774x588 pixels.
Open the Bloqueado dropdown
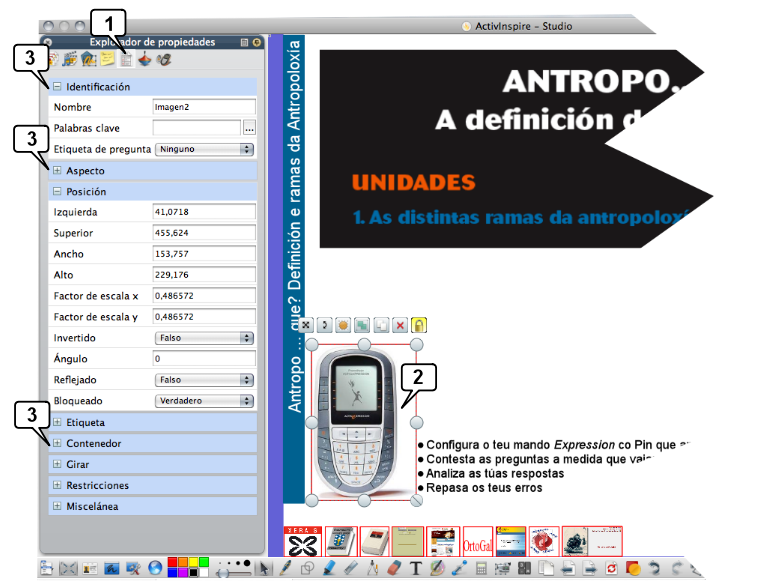point(204,400)
